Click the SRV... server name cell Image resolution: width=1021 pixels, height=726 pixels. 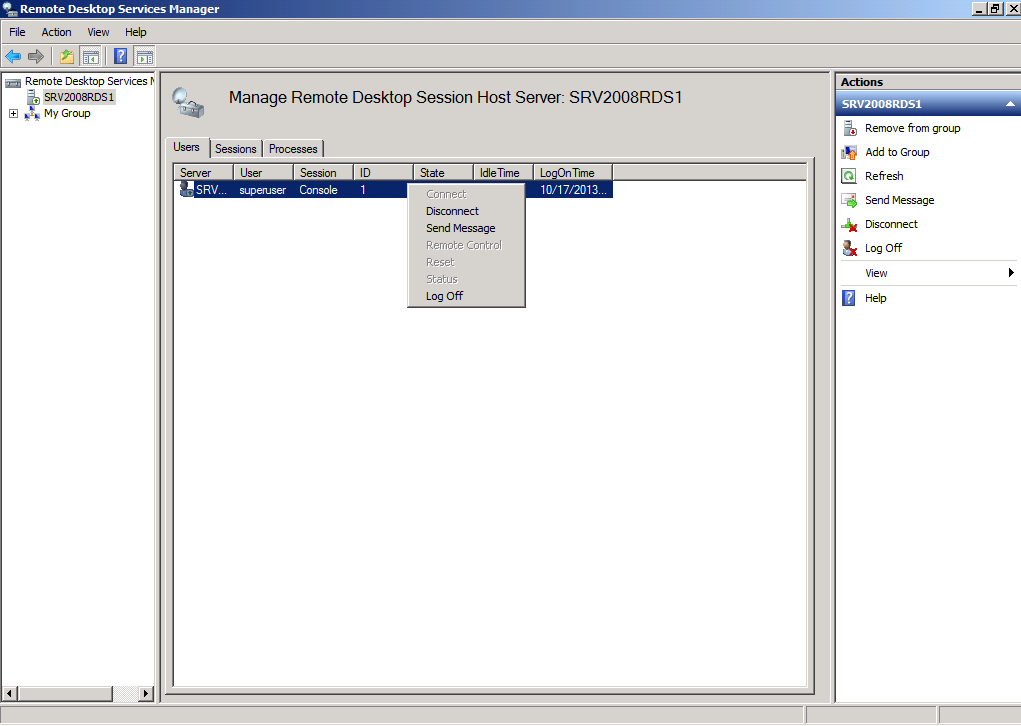coord(212,190)
